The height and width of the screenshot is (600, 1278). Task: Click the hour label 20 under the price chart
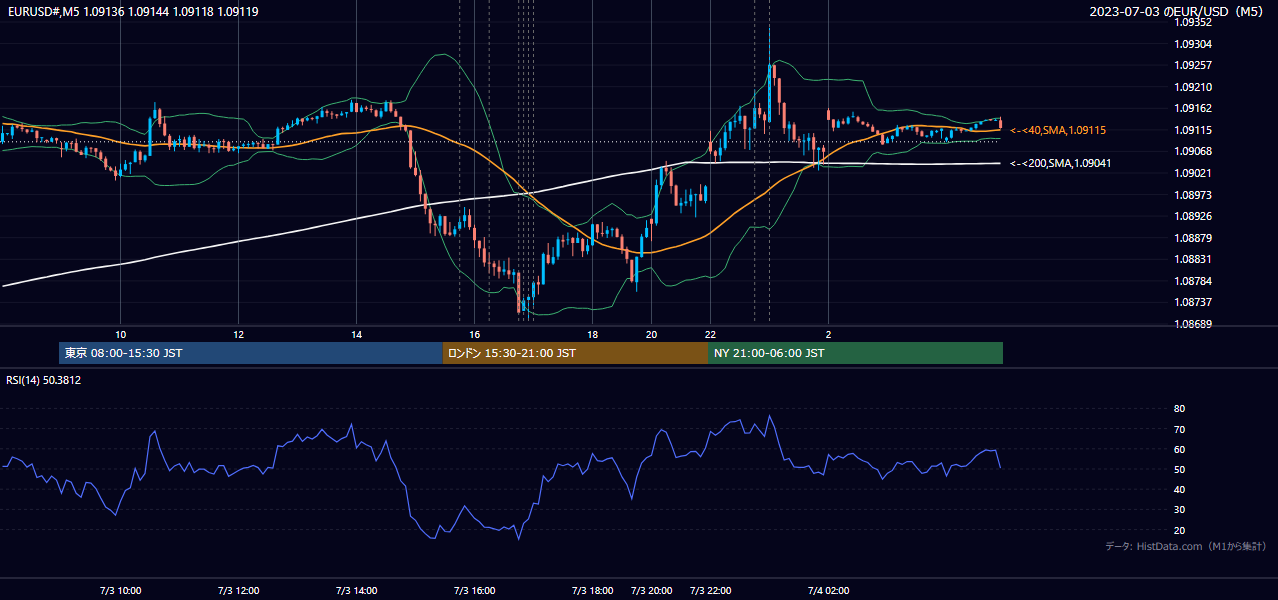click(652, 334)
